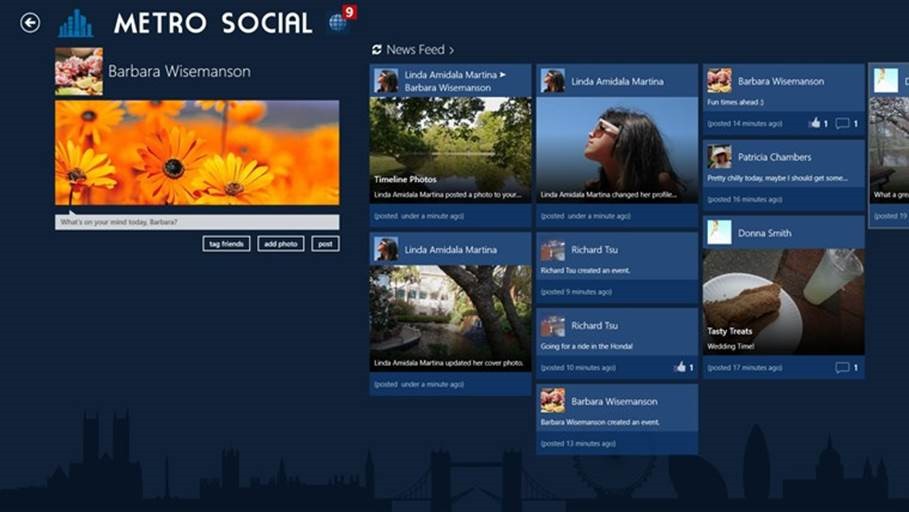Submit the status with the post button

pyautogui.click(x=324, y=244)
